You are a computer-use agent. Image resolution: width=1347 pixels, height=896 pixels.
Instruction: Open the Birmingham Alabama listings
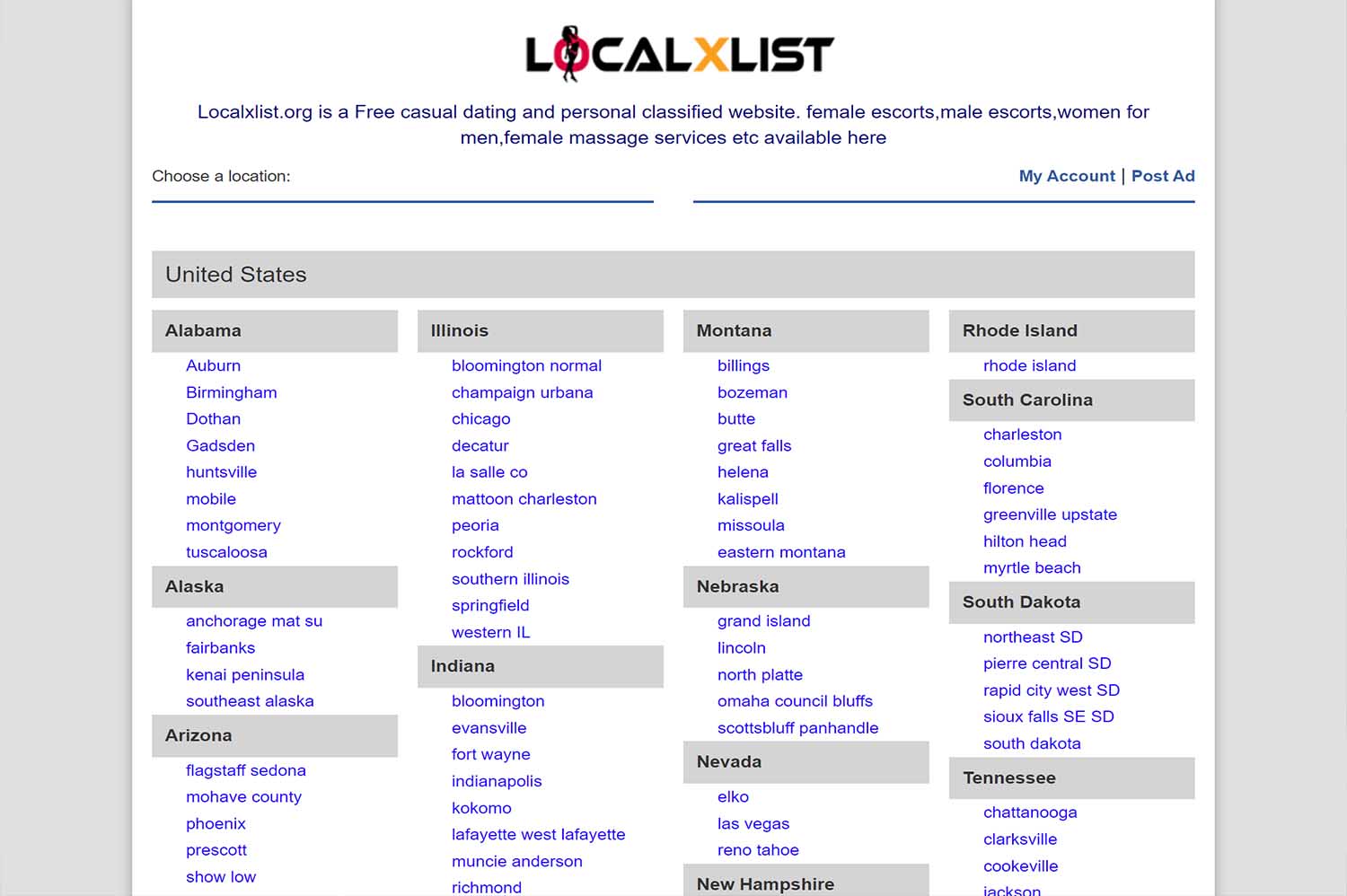point(231,392)
